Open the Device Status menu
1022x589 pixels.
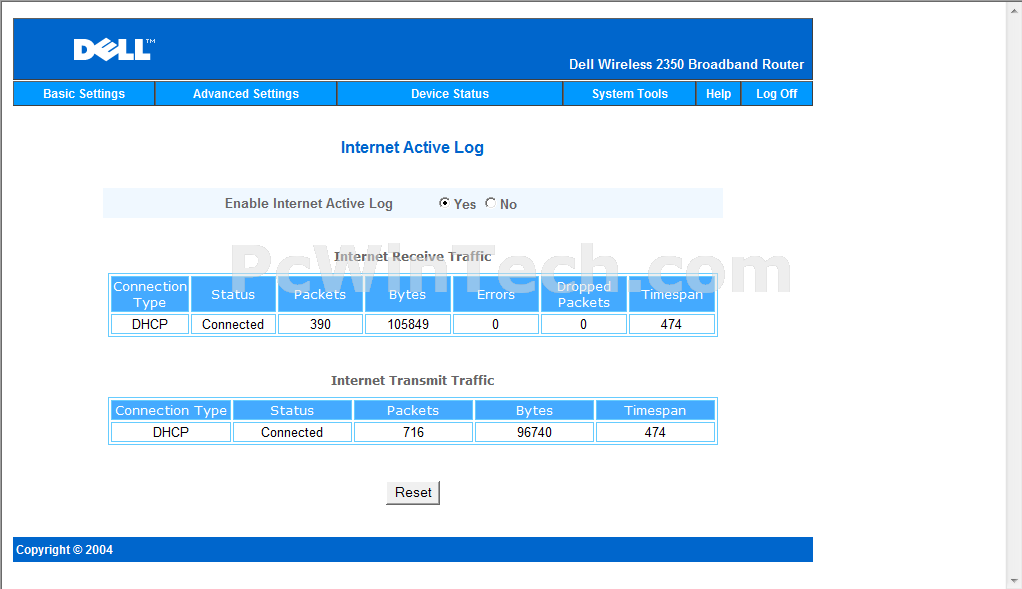tap(450, 94)
